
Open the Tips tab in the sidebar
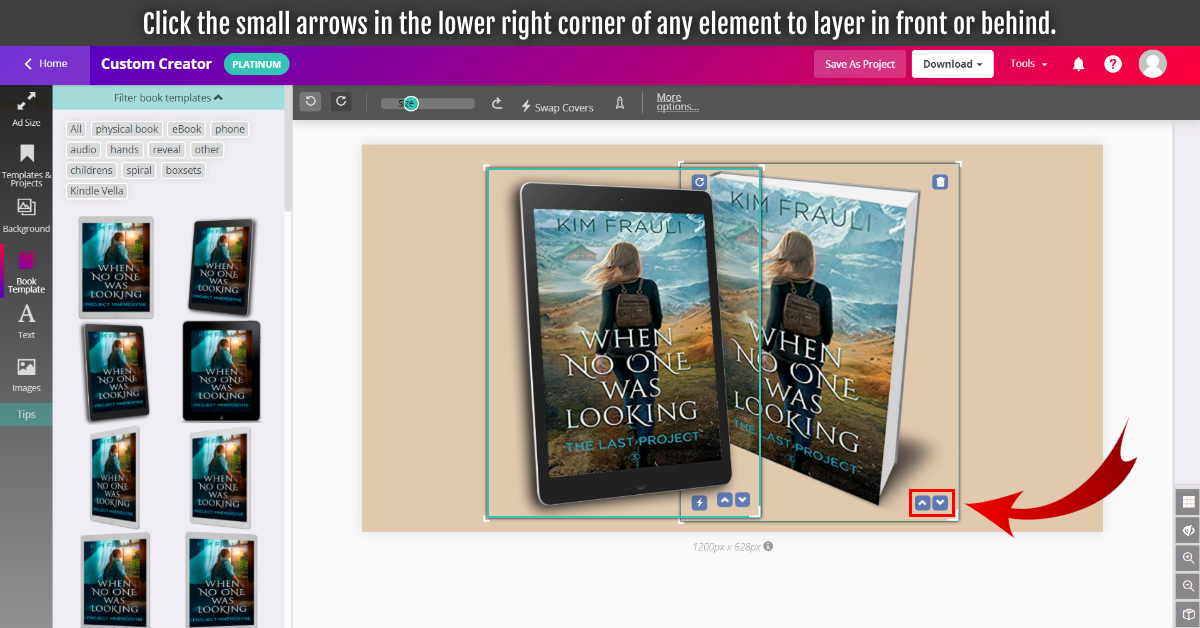click(x=26, y=414)
